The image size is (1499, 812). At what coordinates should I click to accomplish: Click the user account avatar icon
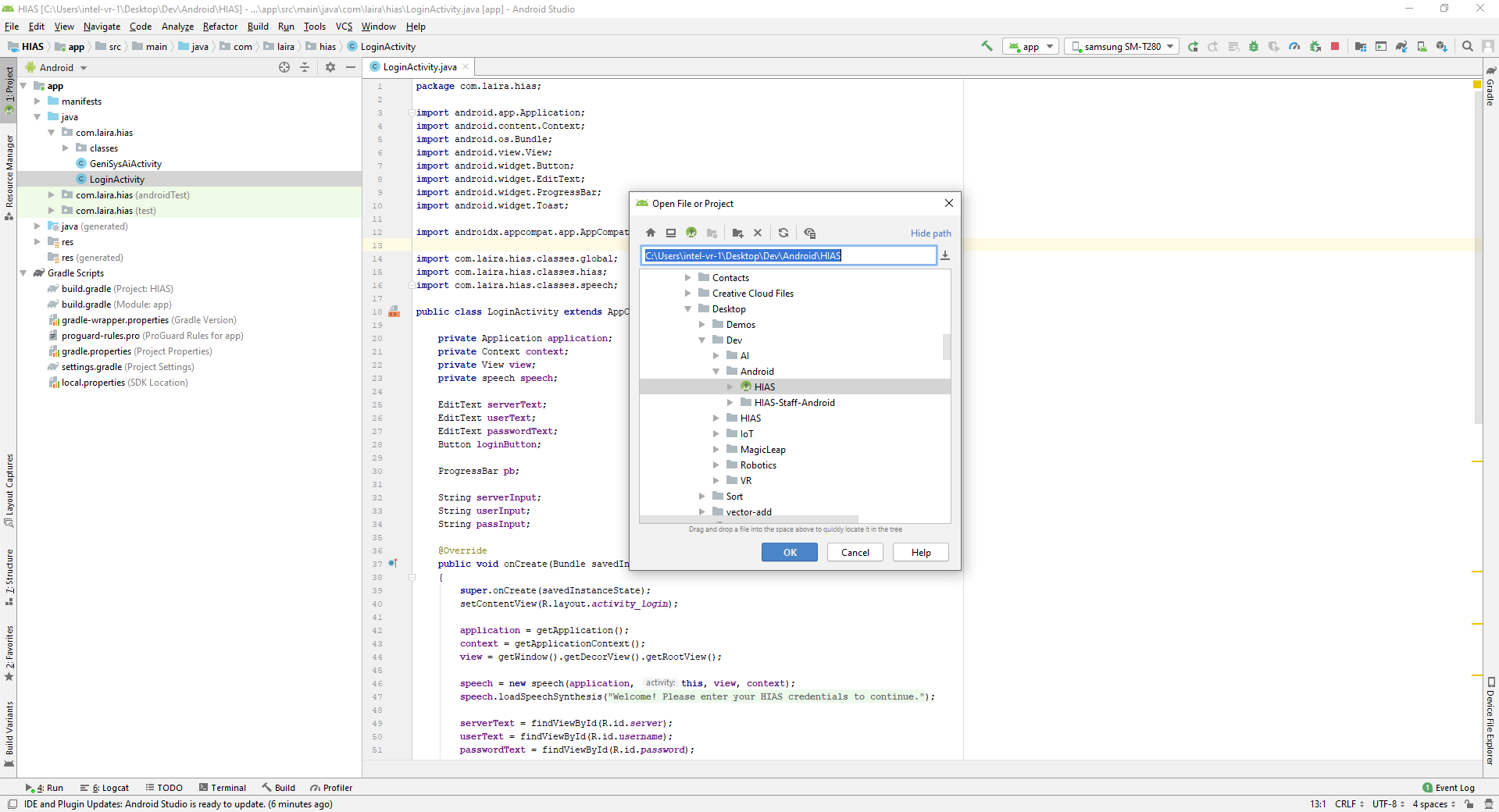click(1487, 46)
